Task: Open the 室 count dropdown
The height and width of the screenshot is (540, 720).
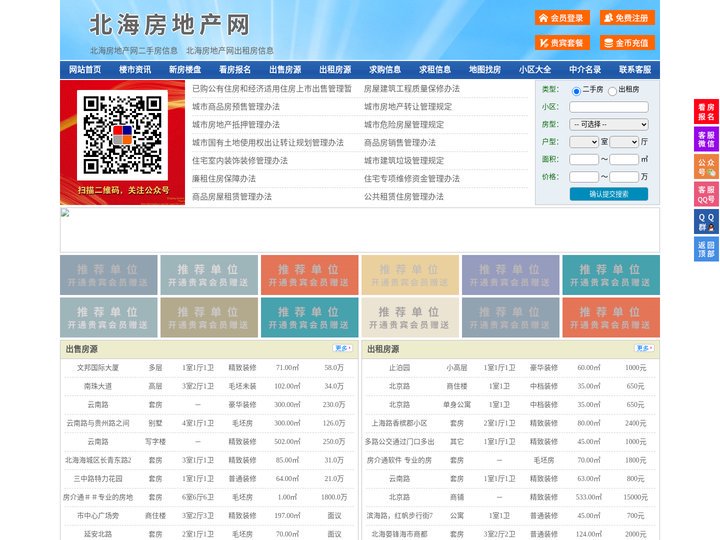Action: point(584,142)
